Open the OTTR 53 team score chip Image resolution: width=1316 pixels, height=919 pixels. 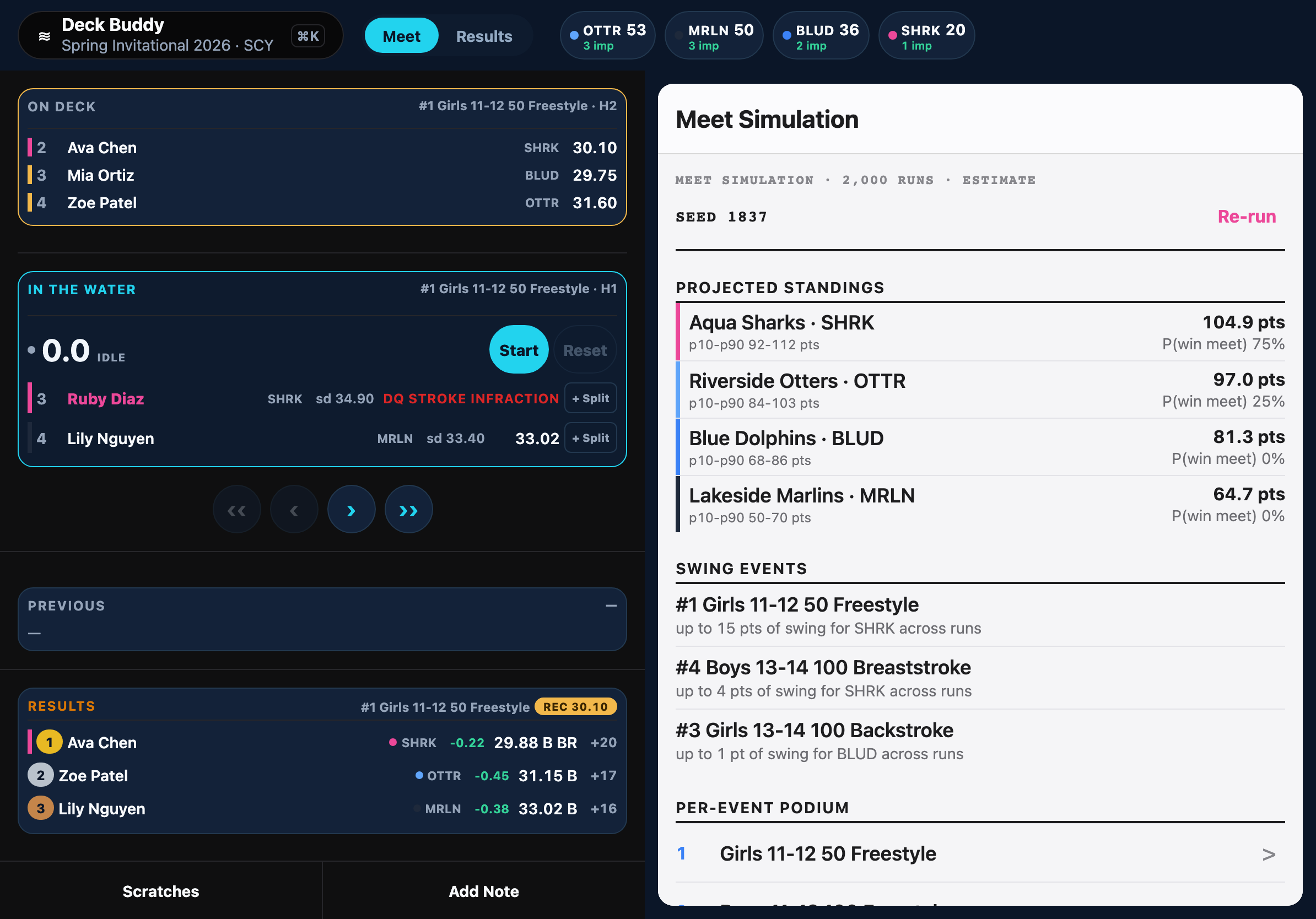coord(607,36)
